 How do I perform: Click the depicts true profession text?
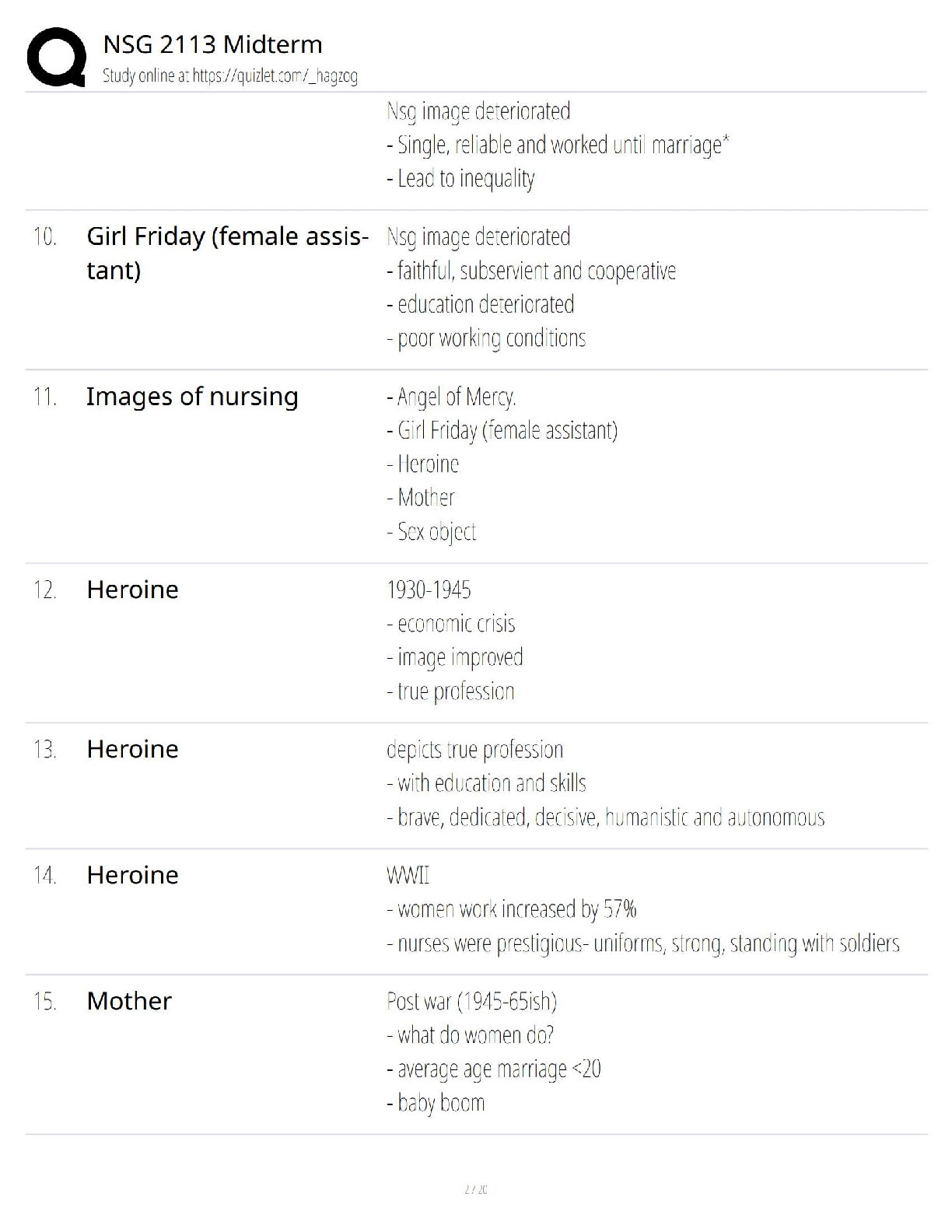pos(474,750)
